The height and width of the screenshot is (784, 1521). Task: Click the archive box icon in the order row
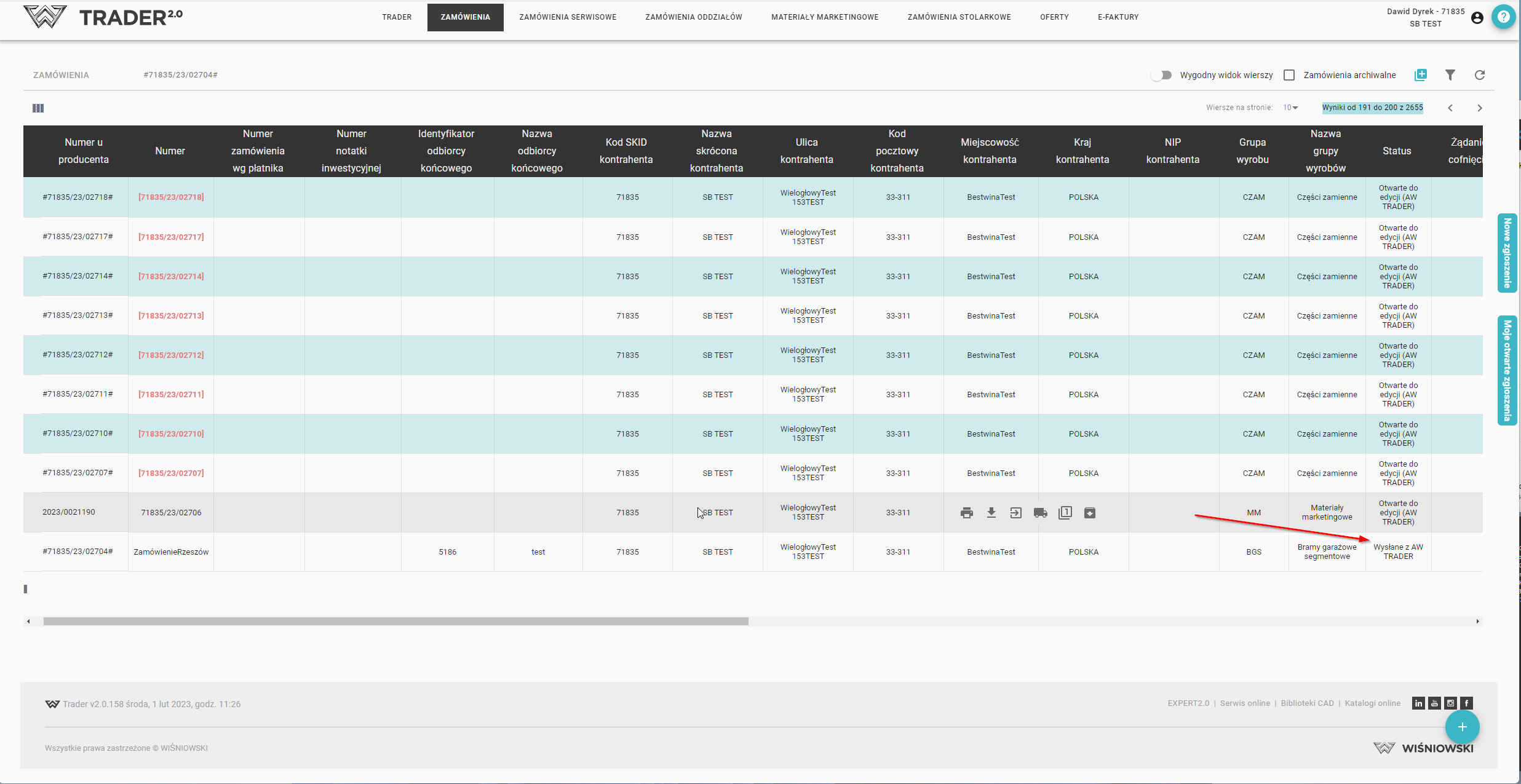pyautogui.click(x=1089, y=513)
